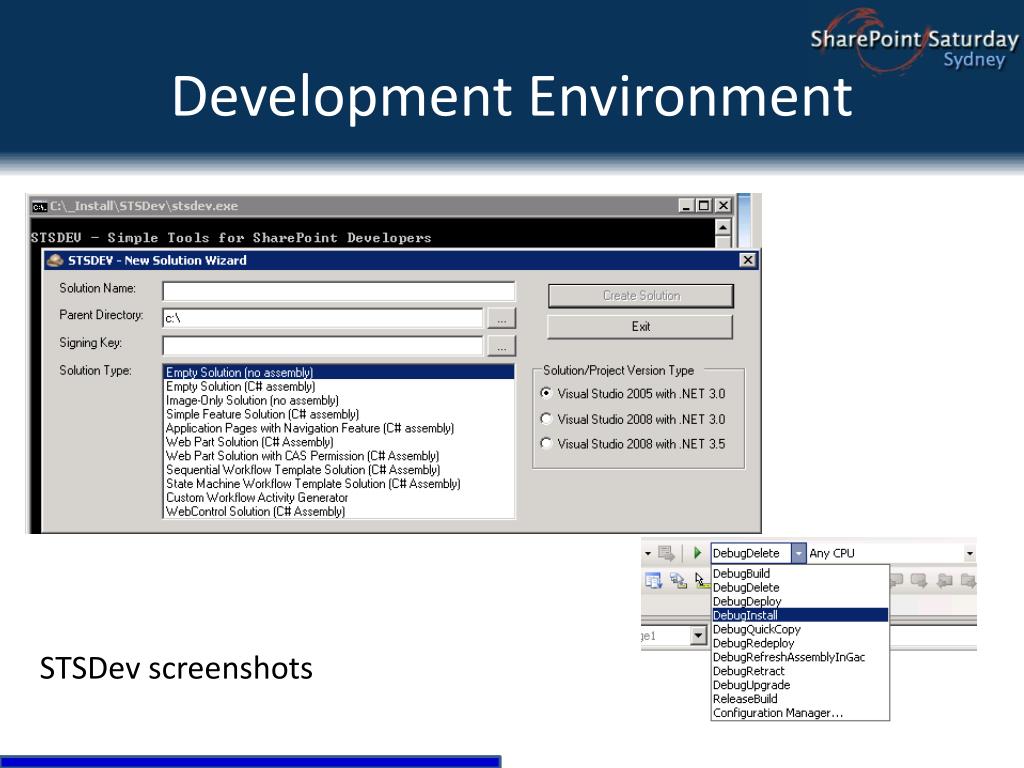Screen dimensions: 1024x768
Task: Click the Exit button in wizard
Action: (x=640, y=327)
